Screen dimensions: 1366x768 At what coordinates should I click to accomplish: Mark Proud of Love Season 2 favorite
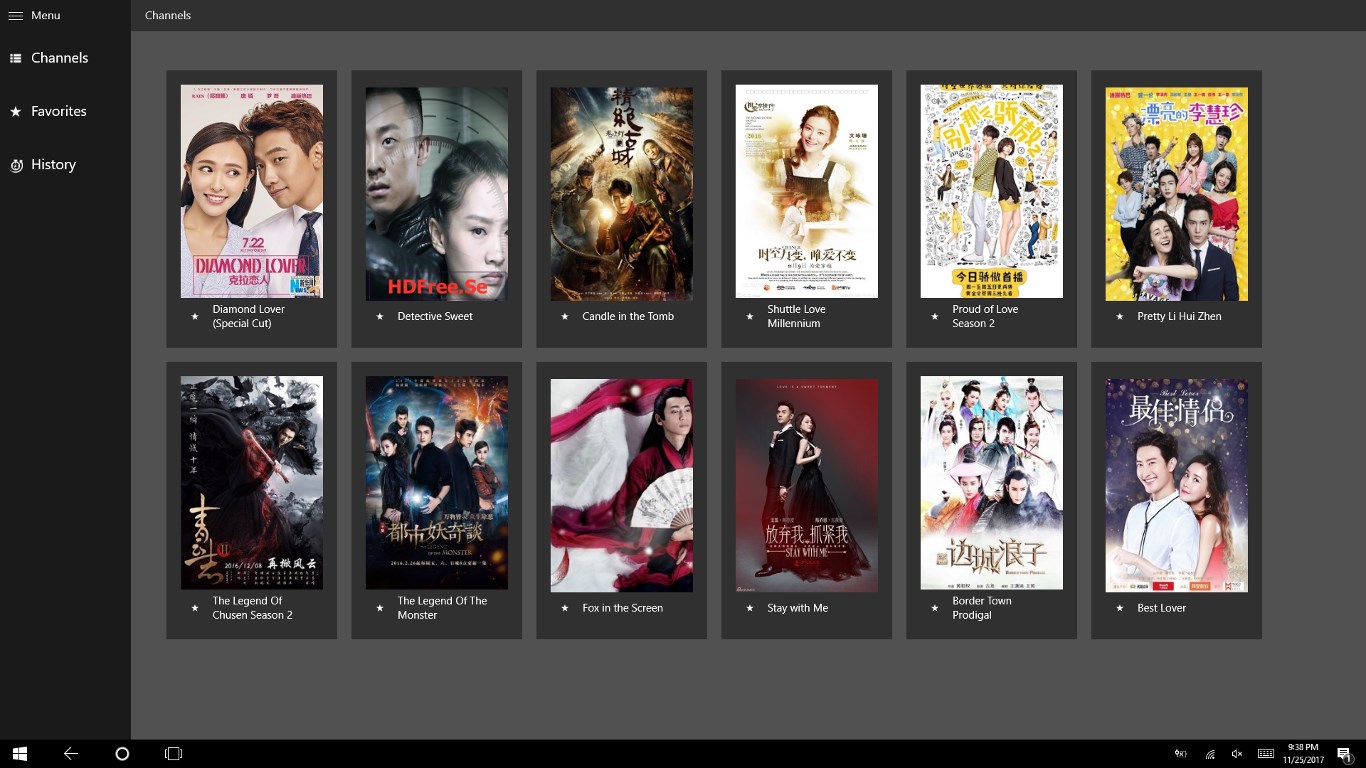tap(935, 316)
